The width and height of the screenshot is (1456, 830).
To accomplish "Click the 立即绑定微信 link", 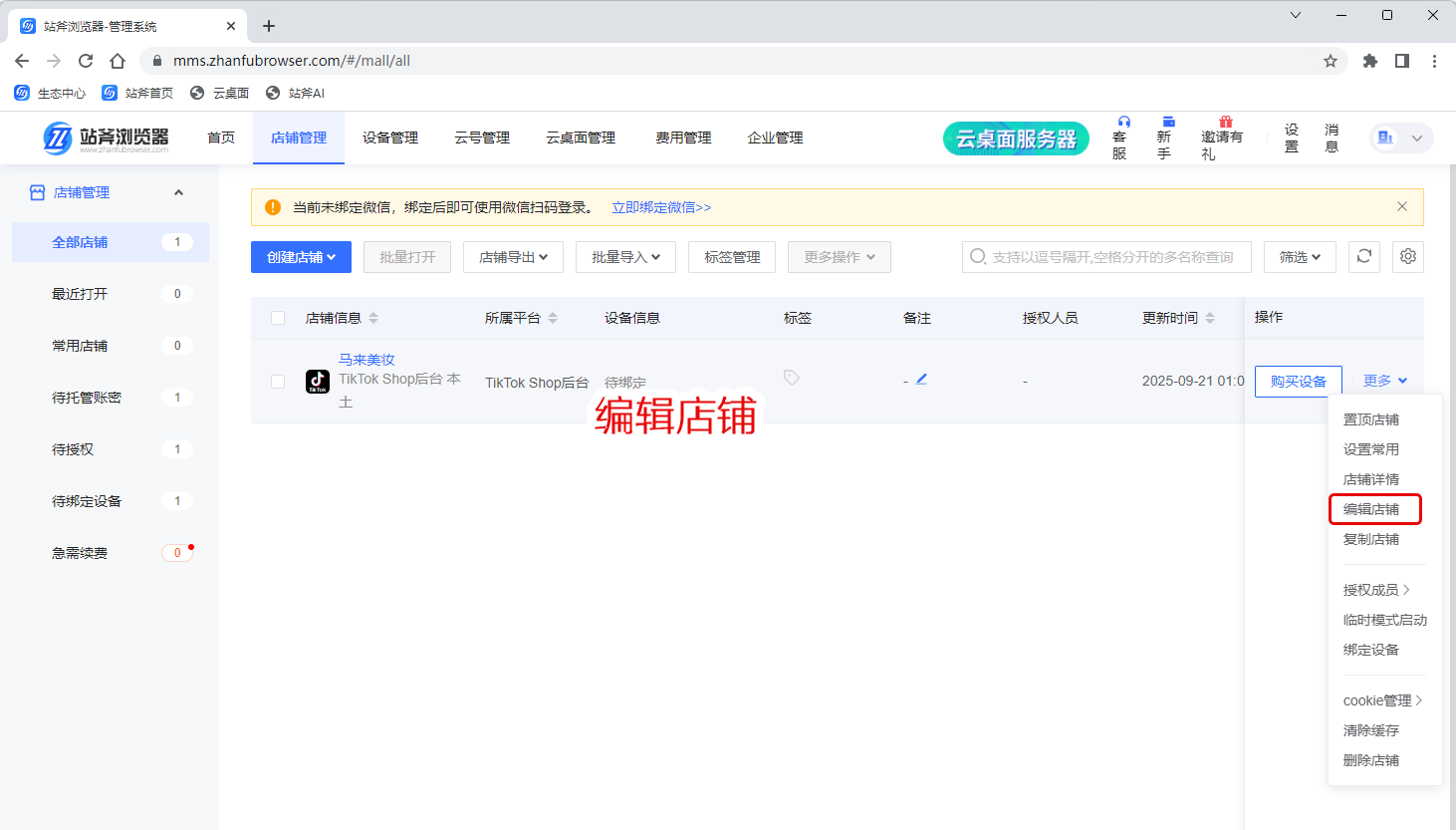I will (661, 207).
